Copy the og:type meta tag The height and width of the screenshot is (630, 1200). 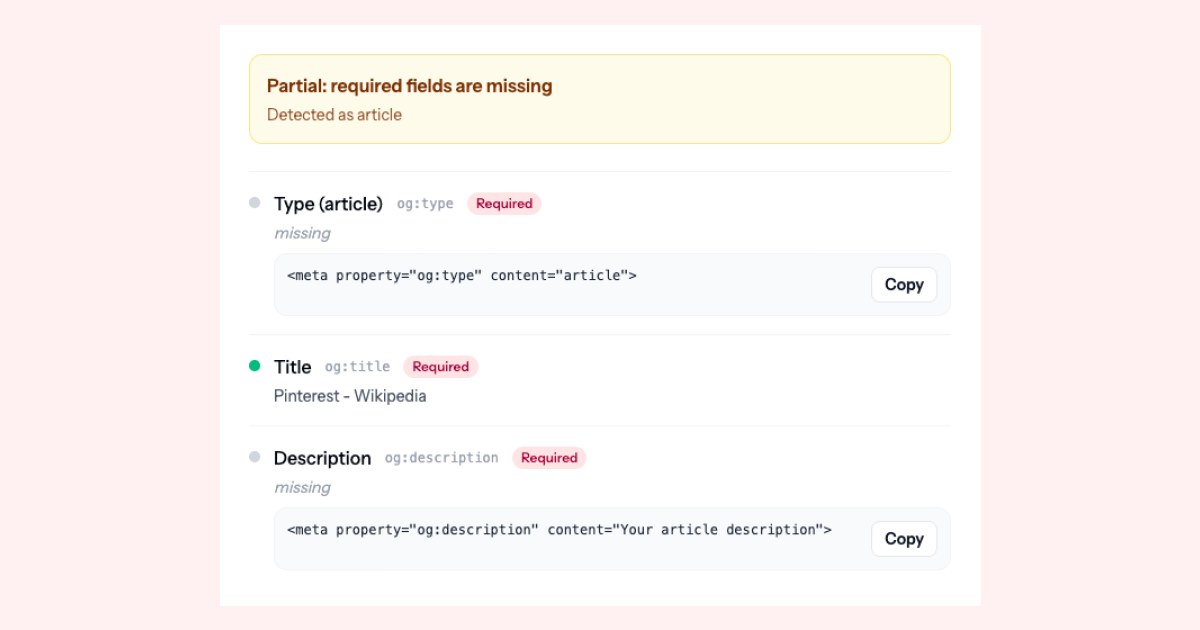point(904,284)
